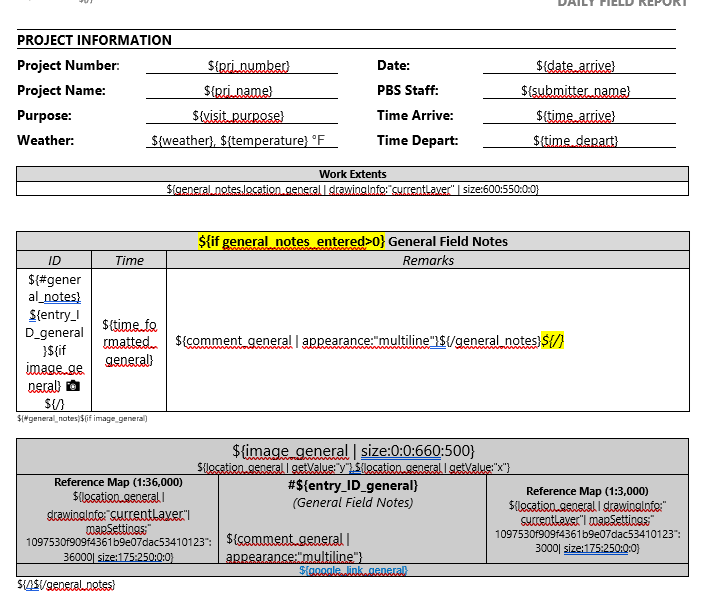The width and height of the screenshot is (712, 610).
Task: Open the ${google_link_general} hyperlink
Action: click(x=353, y=570)
